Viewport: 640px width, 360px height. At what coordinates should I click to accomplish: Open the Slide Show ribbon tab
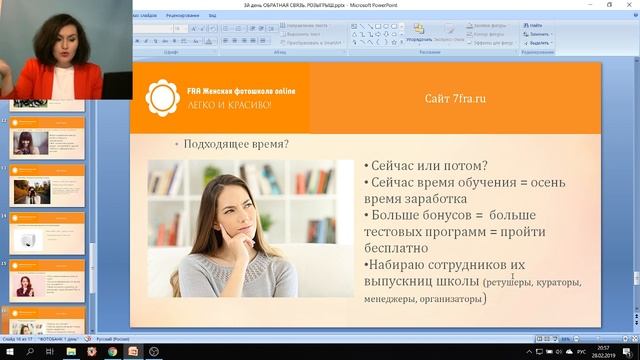point(145,16)
